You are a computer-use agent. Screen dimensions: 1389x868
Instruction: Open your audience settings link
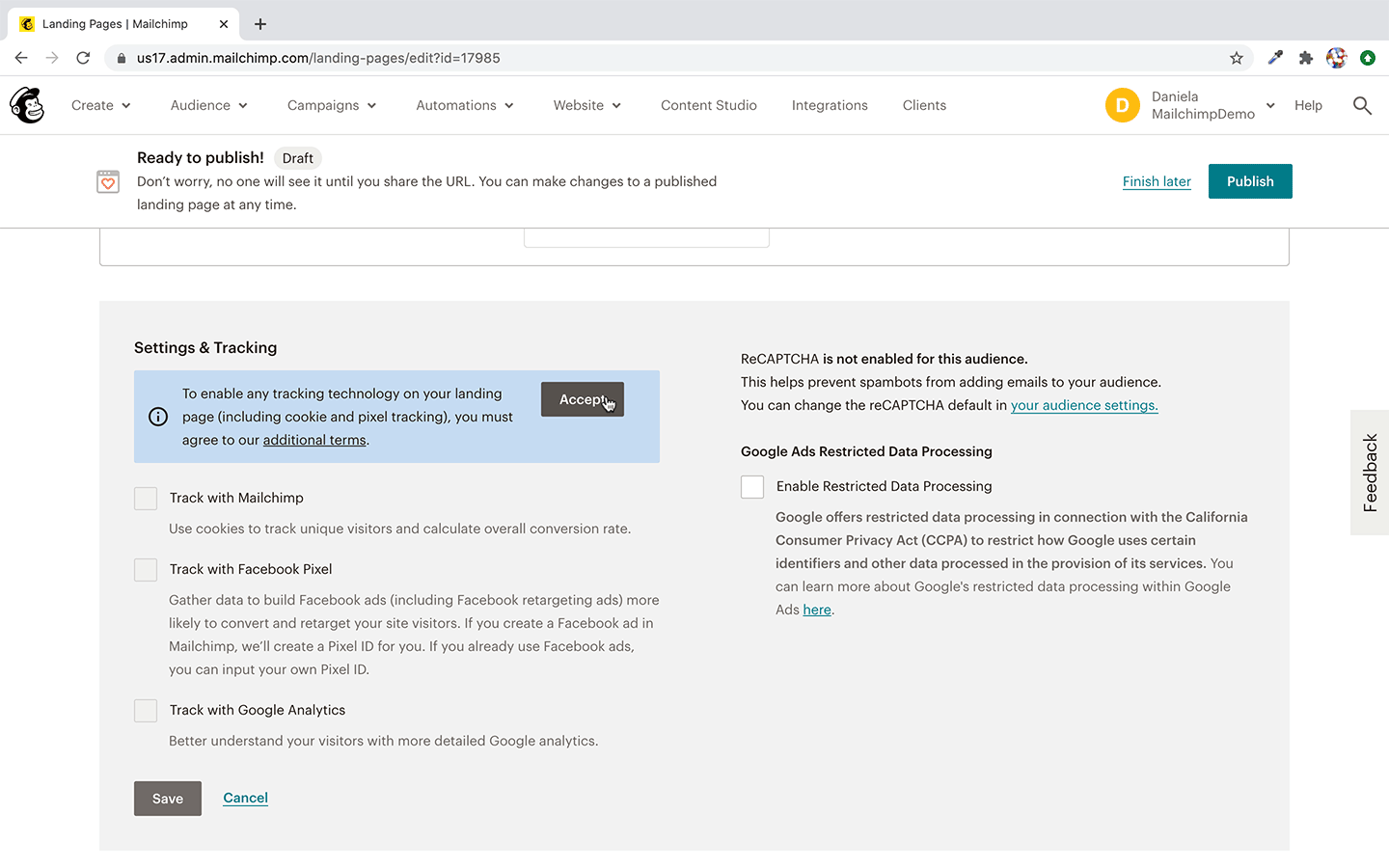(x=1084, y=405)
